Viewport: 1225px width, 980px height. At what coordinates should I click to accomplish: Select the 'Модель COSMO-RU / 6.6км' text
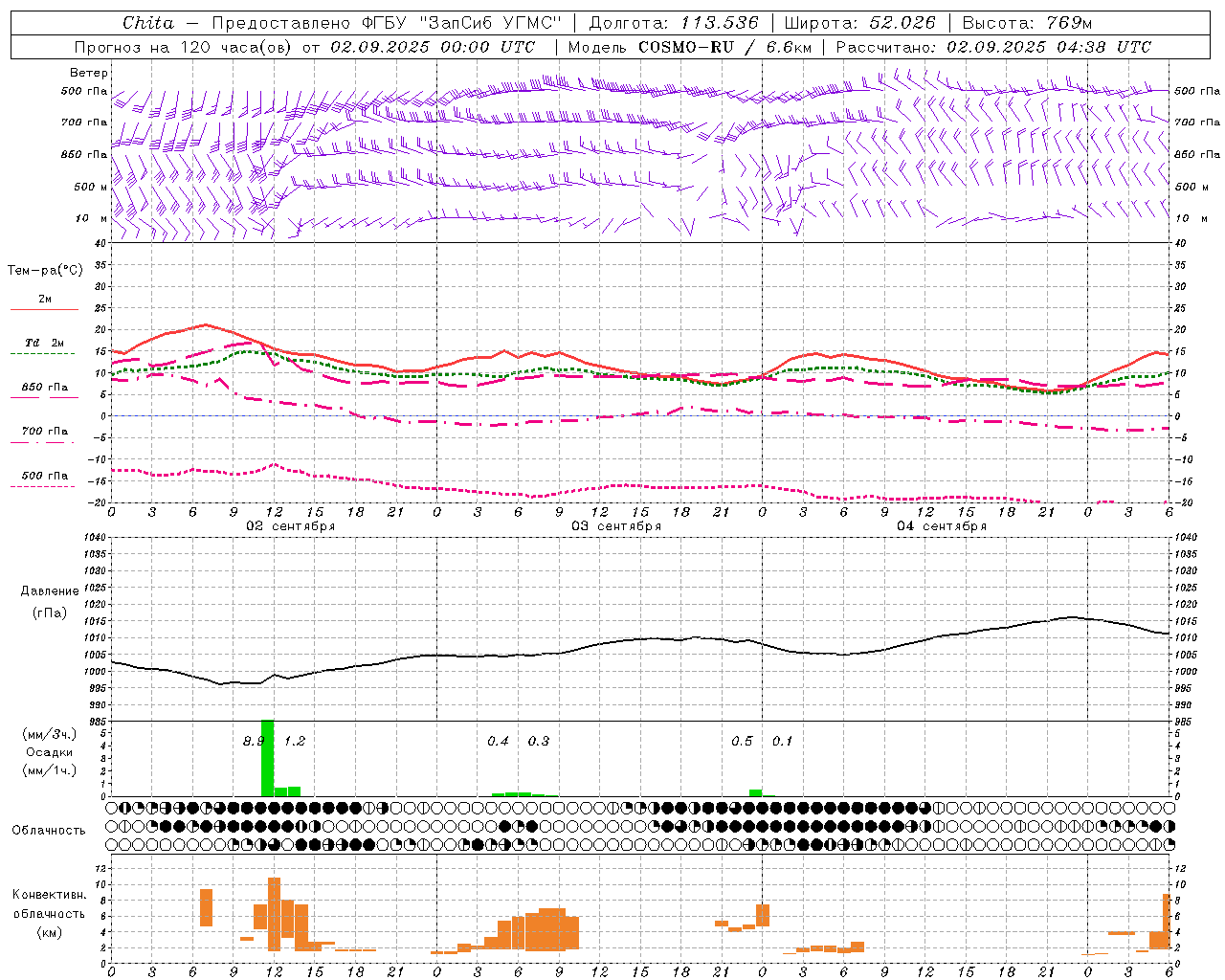[x=690, y=47]
